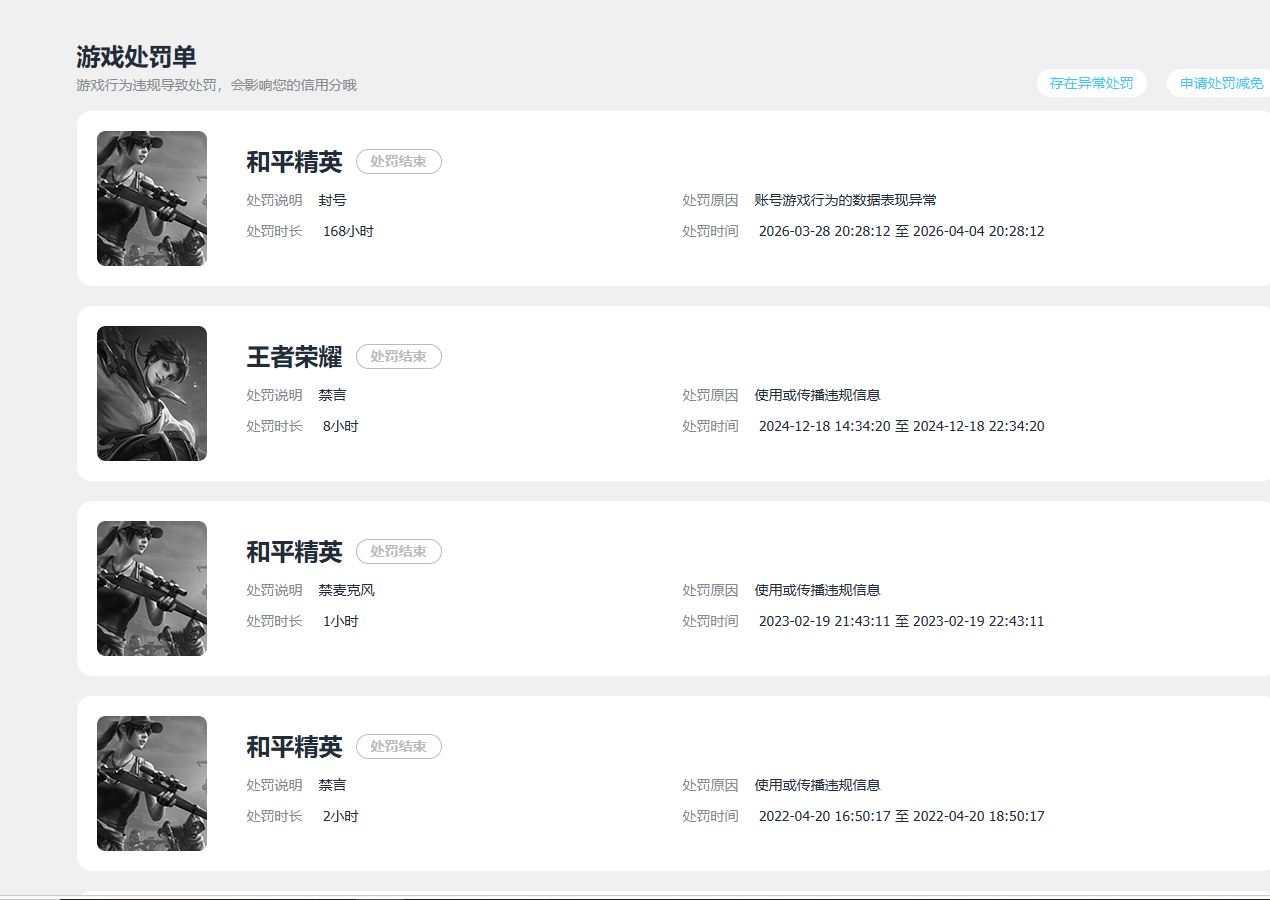
Task: Click the 168小时 duration value
Action: tap(348, 231)
